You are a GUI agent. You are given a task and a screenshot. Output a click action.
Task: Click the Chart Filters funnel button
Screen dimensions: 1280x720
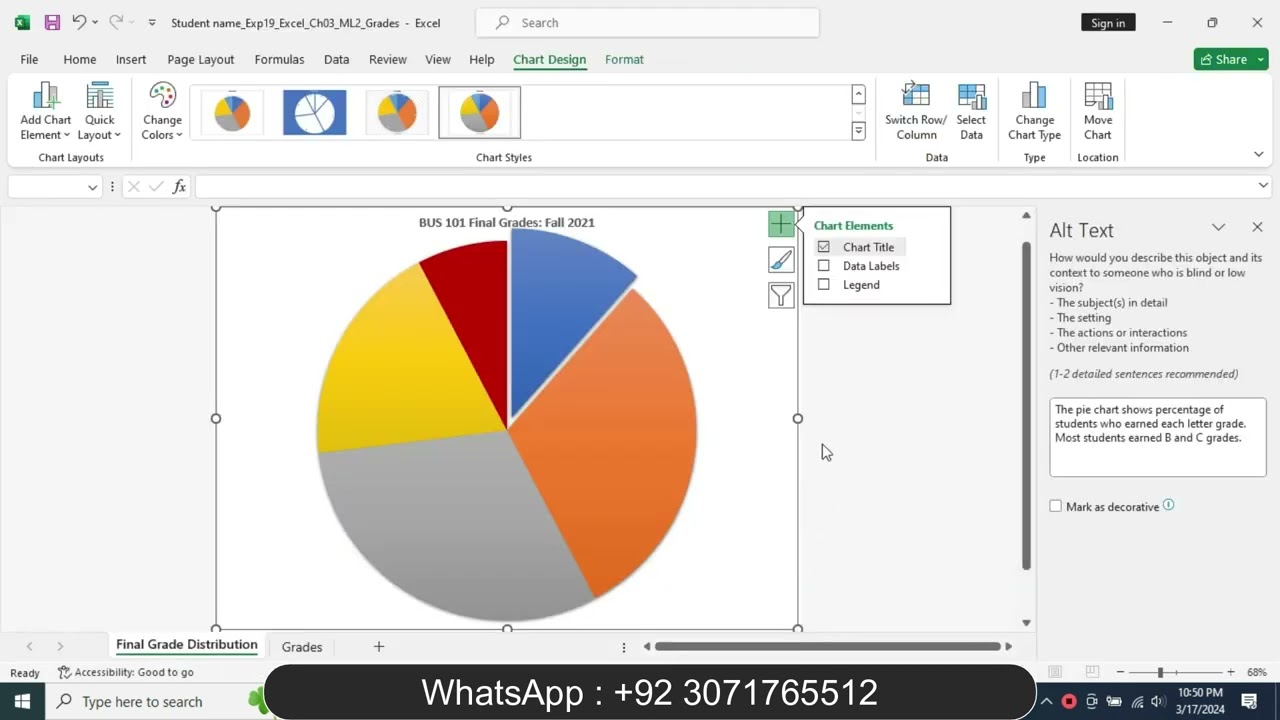pyautogui.click(x=781, y=295)
